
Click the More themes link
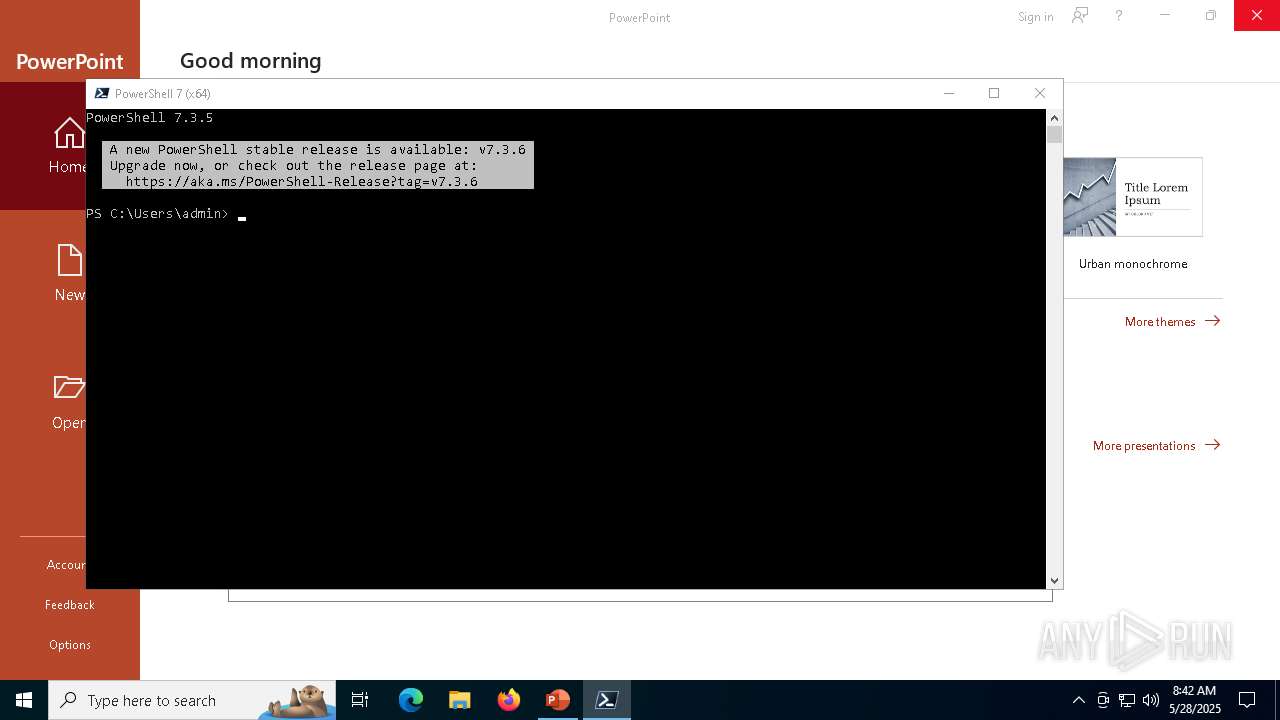point(1172,321)
